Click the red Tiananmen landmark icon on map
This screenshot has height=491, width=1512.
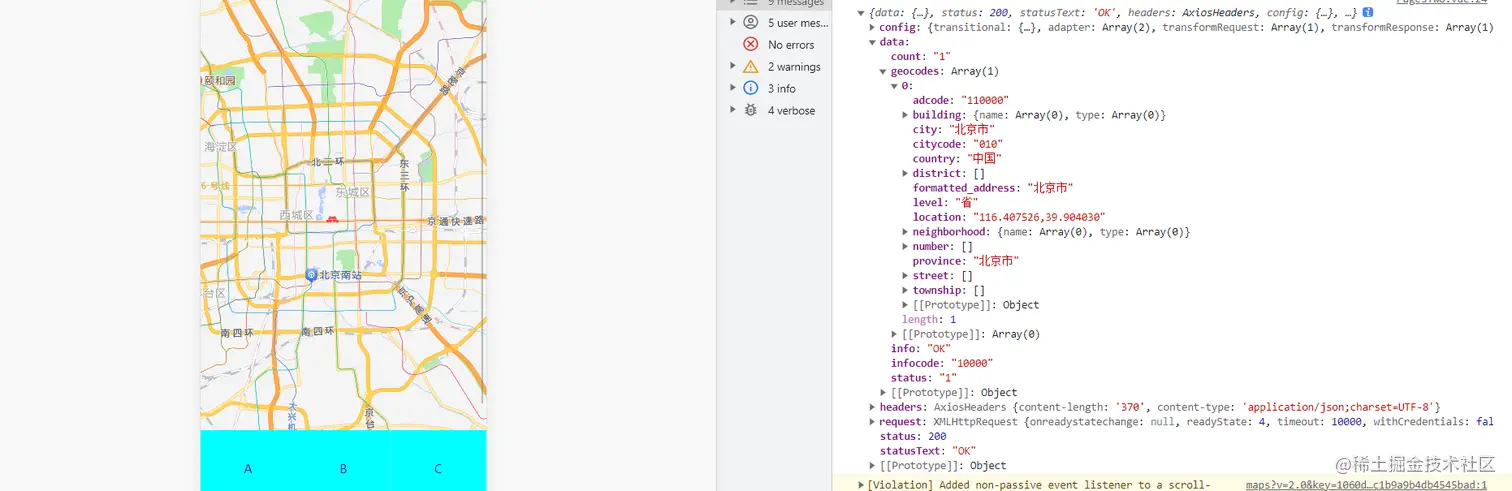point(332,218)
